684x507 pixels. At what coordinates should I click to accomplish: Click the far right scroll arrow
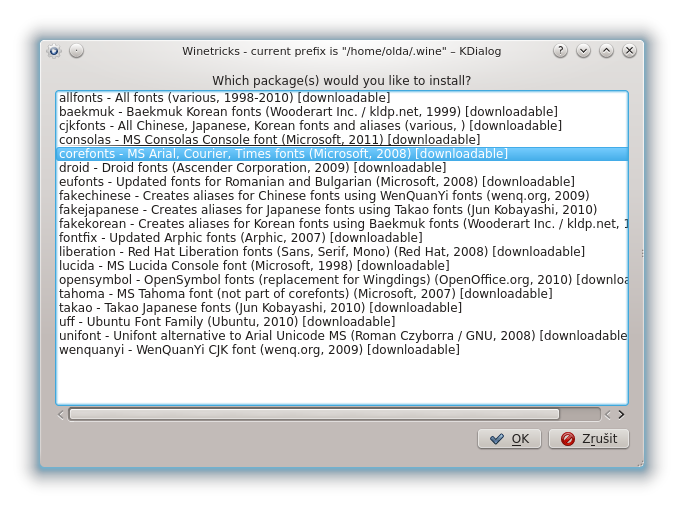[x=622, y=415]
